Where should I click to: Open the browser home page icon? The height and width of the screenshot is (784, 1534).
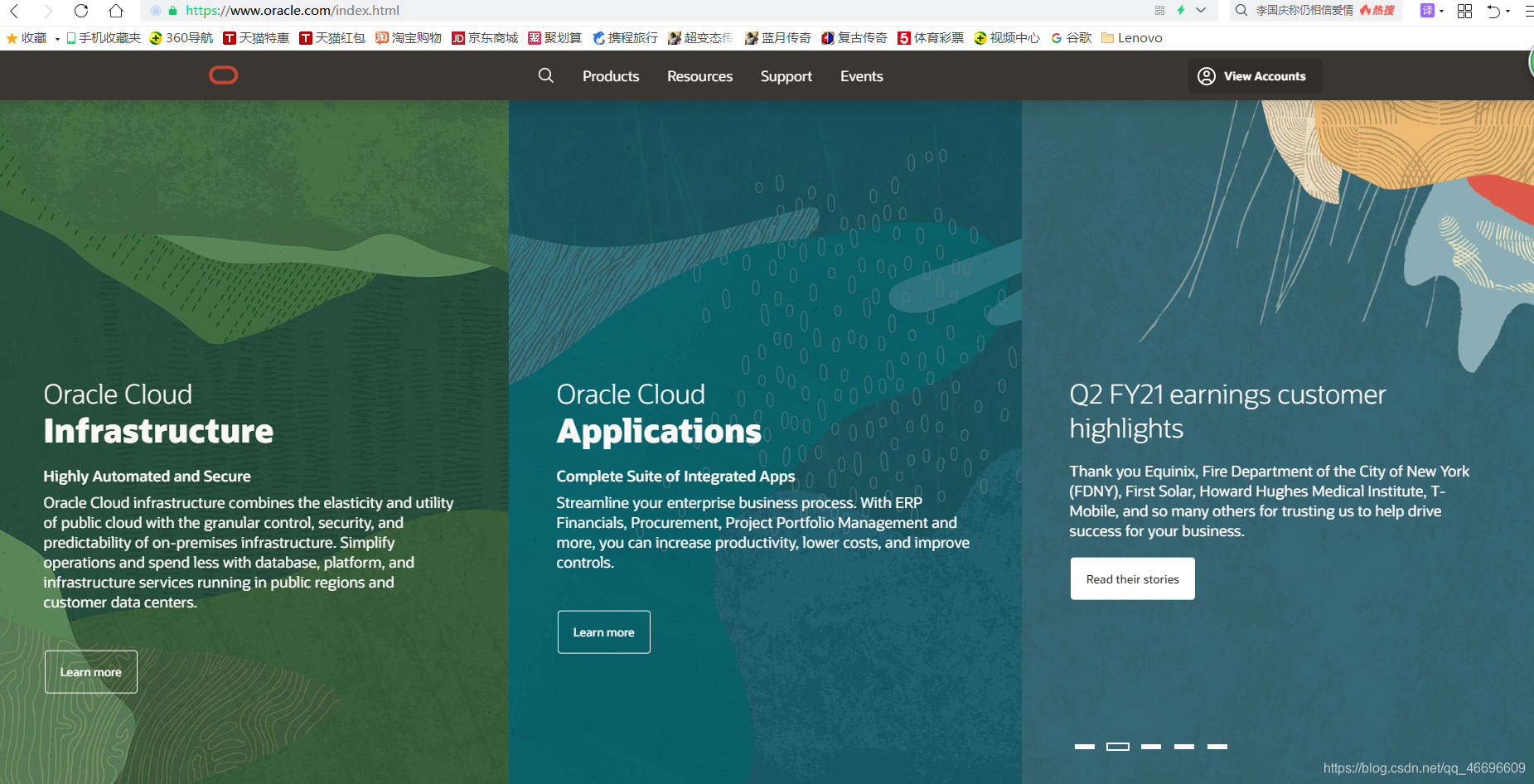pyautogui.click(x=116, y=11)
